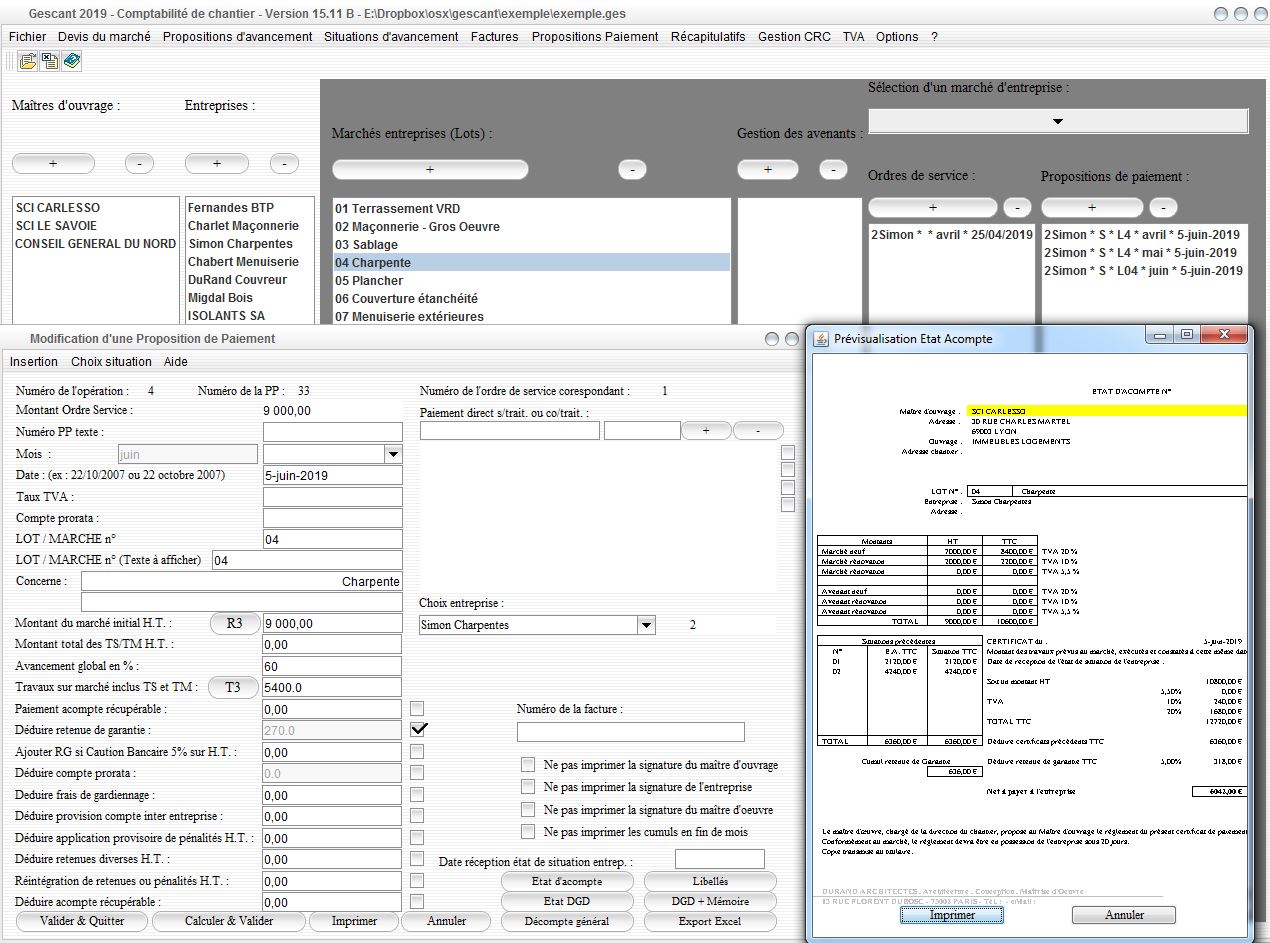The width and height of the screenshot is (1270, 943).
Task: Open the Situations d'avancement menu
Action: (392, 36)
